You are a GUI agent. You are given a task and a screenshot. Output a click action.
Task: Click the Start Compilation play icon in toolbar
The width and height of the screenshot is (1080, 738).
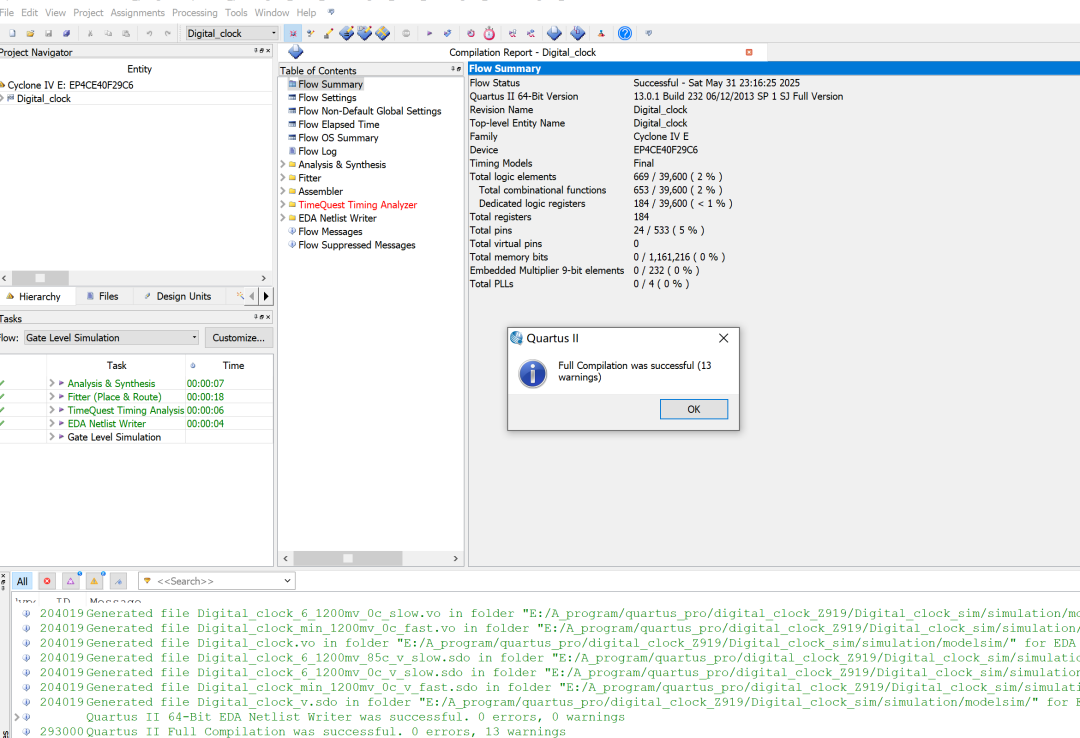click(x=429, y=33)
